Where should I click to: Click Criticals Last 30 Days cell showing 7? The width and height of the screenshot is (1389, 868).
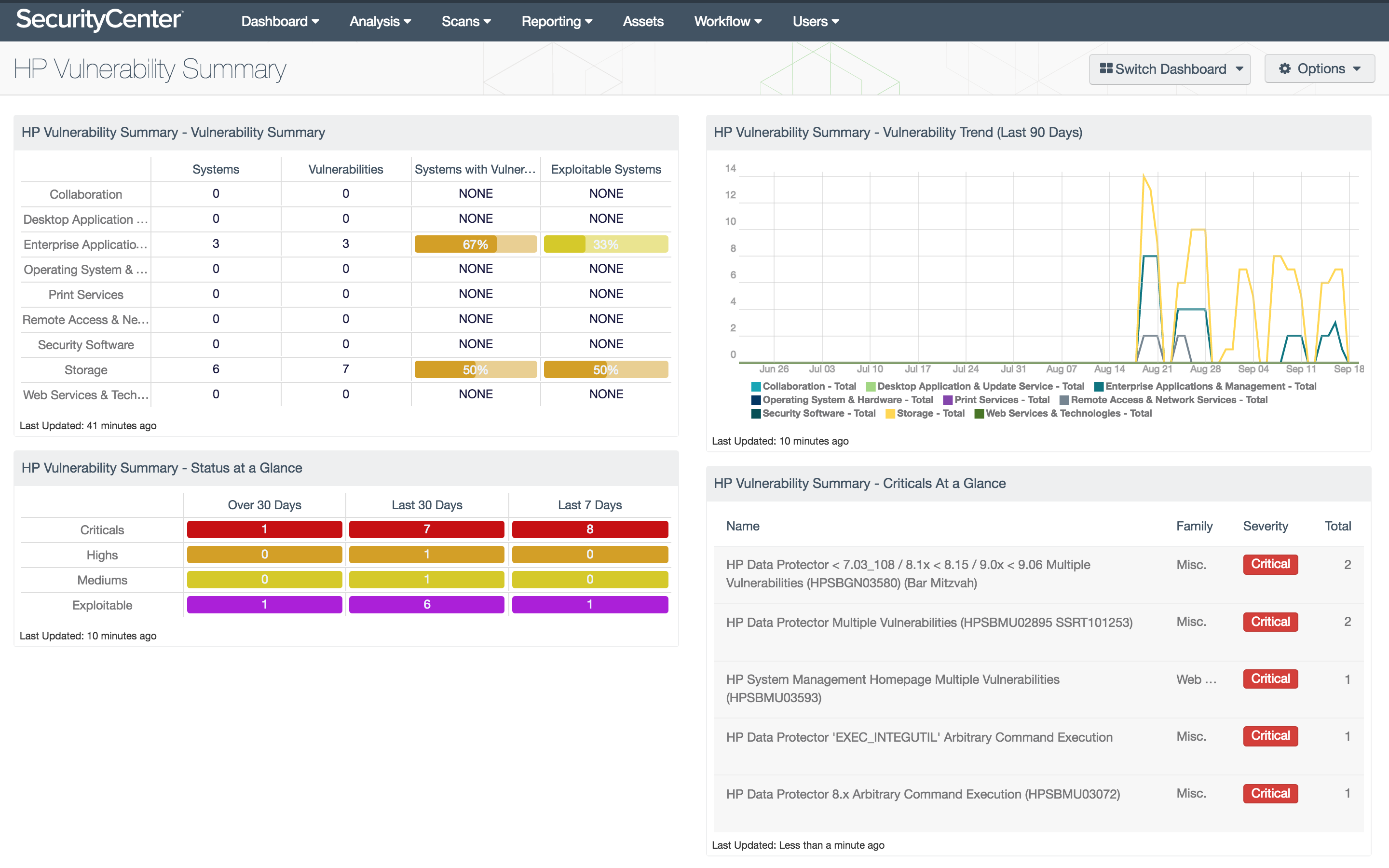pyautogui.click(x=426, y=529)
